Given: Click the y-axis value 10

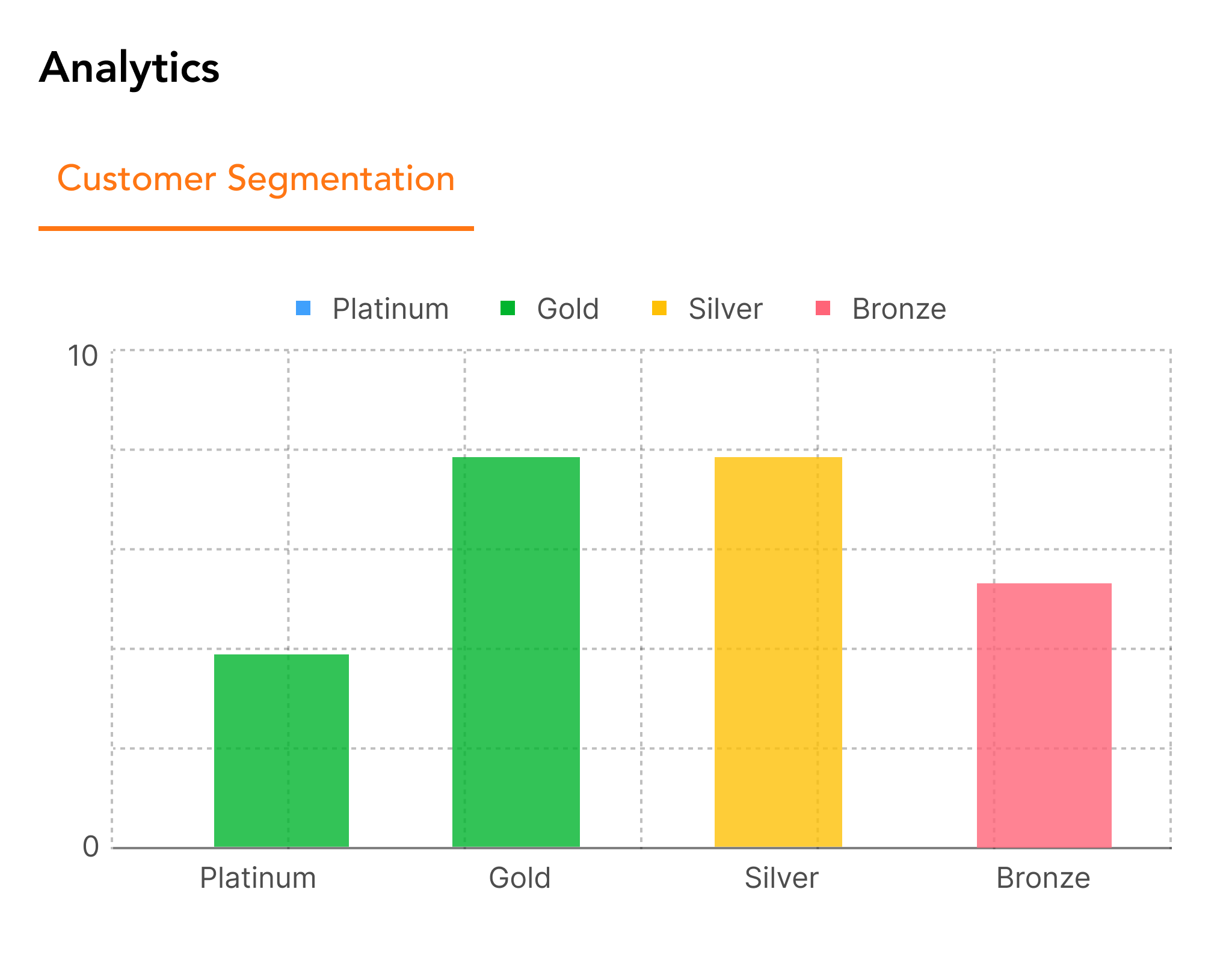Looking at the screenshot, I should click(x=82, y=356).
